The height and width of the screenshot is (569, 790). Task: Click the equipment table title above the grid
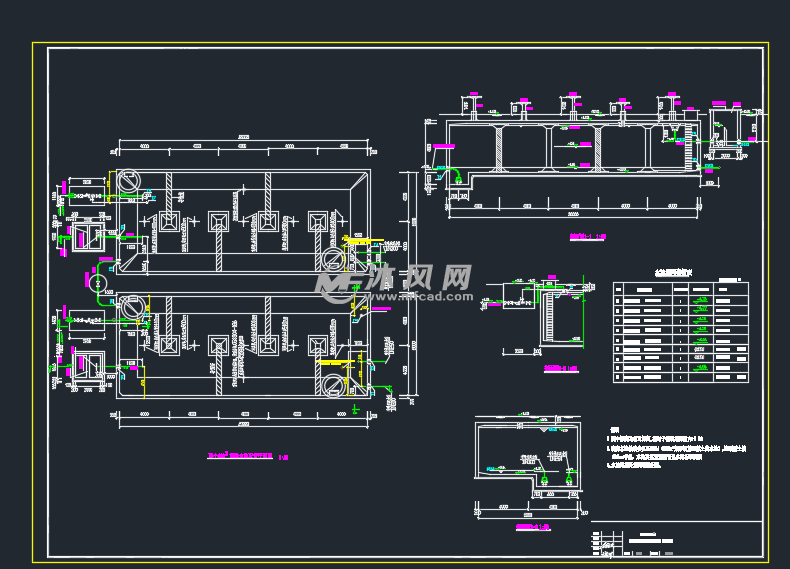[674, 273]
